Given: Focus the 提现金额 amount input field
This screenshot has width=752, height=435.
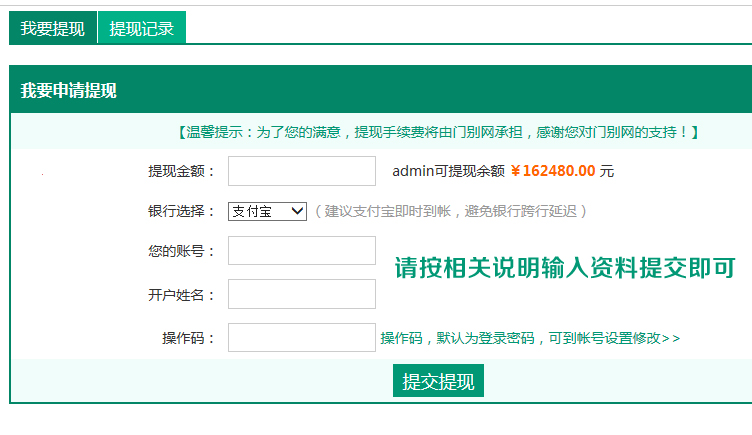Looking at the screenshot, I should point(301,171).
